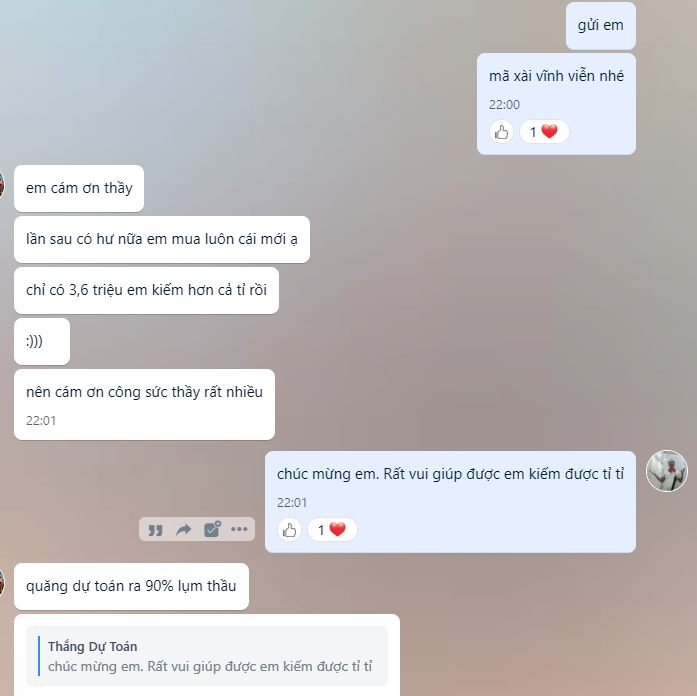Viewport: 697px width, 696px height.
Task: Click partial avatar beside 'quăng dự toán' message
Action: tap(2, 583)
